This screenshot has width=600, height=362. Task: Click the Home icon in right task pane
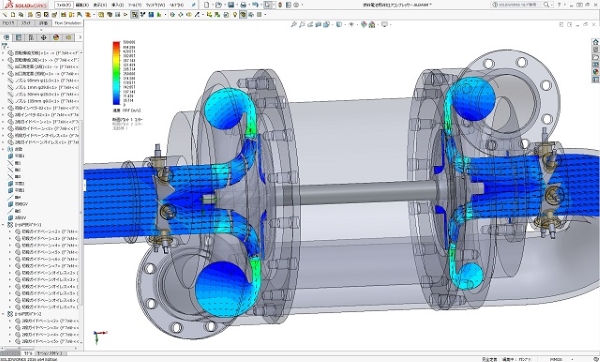tap(595, 42)
